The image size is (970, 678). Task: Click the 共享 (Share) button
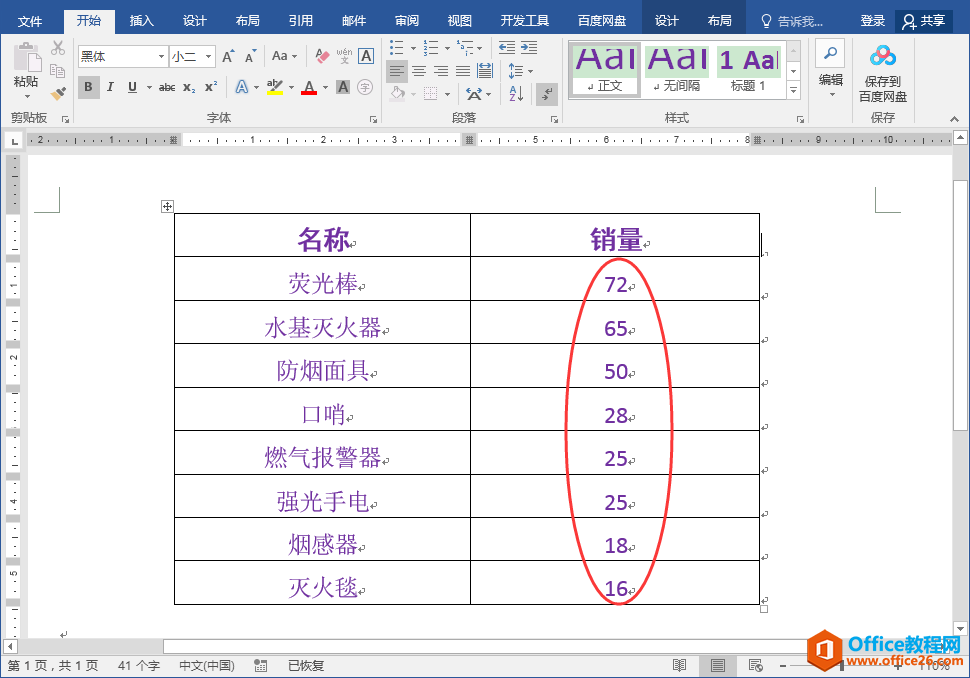[924, 21]
